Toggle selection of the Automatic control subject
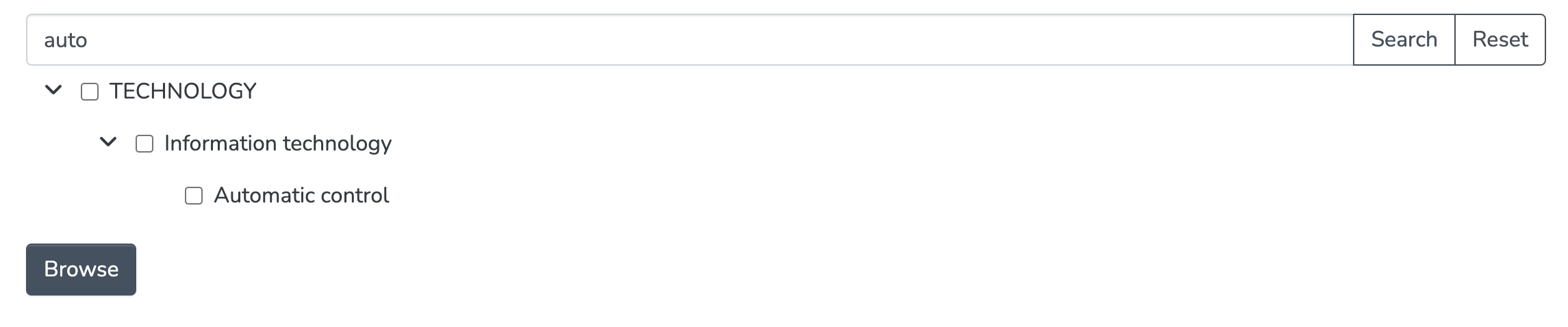Image resolution: width=1568 pixels, height=327 pixels. tap(194, 196)
